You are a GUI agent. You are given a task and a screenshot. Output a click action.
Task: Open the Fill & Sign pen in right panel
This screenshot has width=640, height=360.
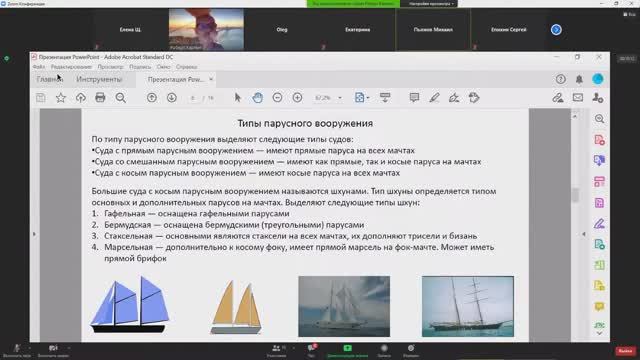tap(600, 224)
